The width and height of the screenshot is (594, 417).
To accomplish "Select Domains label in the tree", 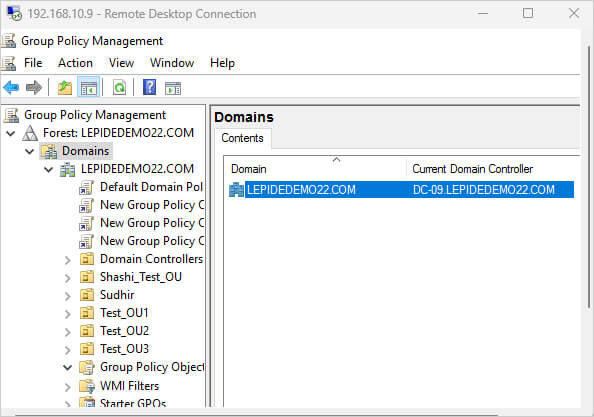I will [x=86, y=151].
